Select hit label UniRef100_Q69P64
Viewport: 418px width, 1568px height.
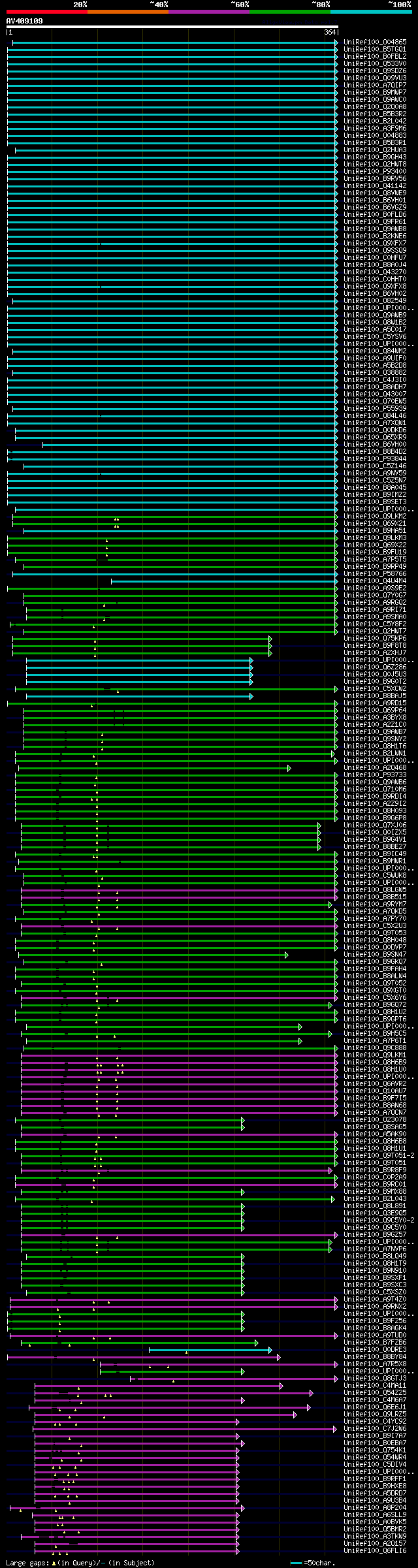click(x=375, y=711)
